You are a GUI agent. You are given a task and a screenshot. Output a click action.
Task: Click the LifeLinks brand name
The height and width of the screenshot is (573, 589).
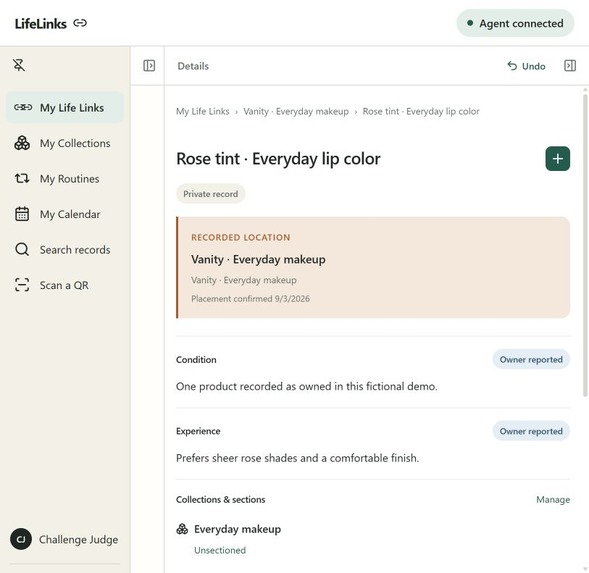coord(41,24)
